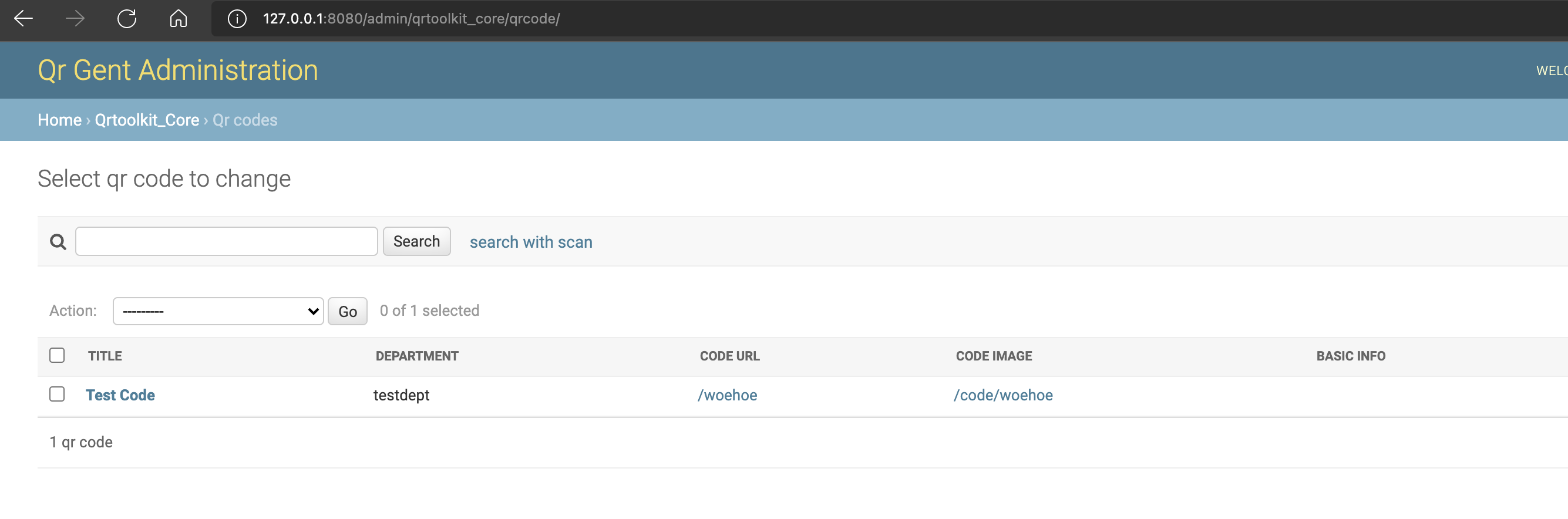The image size is (1568, 519).
Task: Open the /code/woehoe image link
Action: 1003,395
